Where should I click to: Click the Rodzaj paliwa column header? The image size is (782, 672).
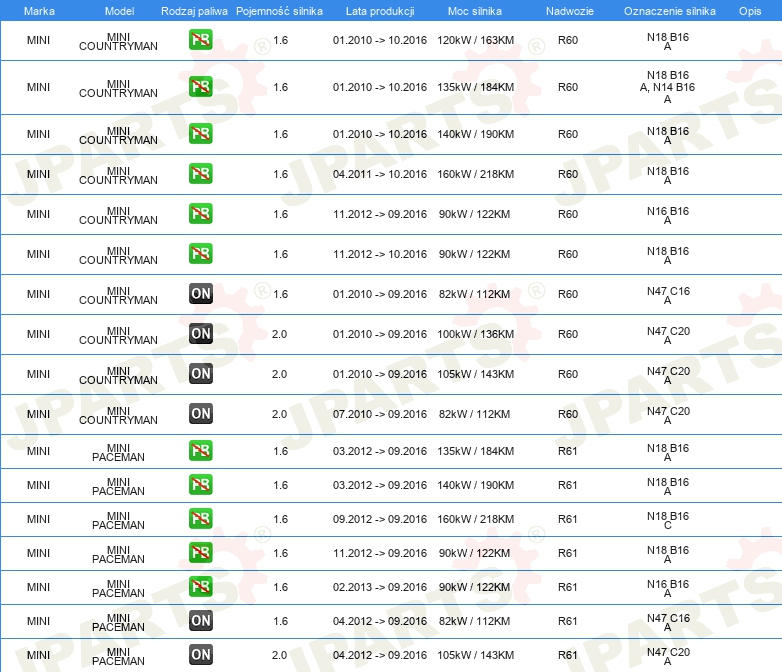click(194, 11)
